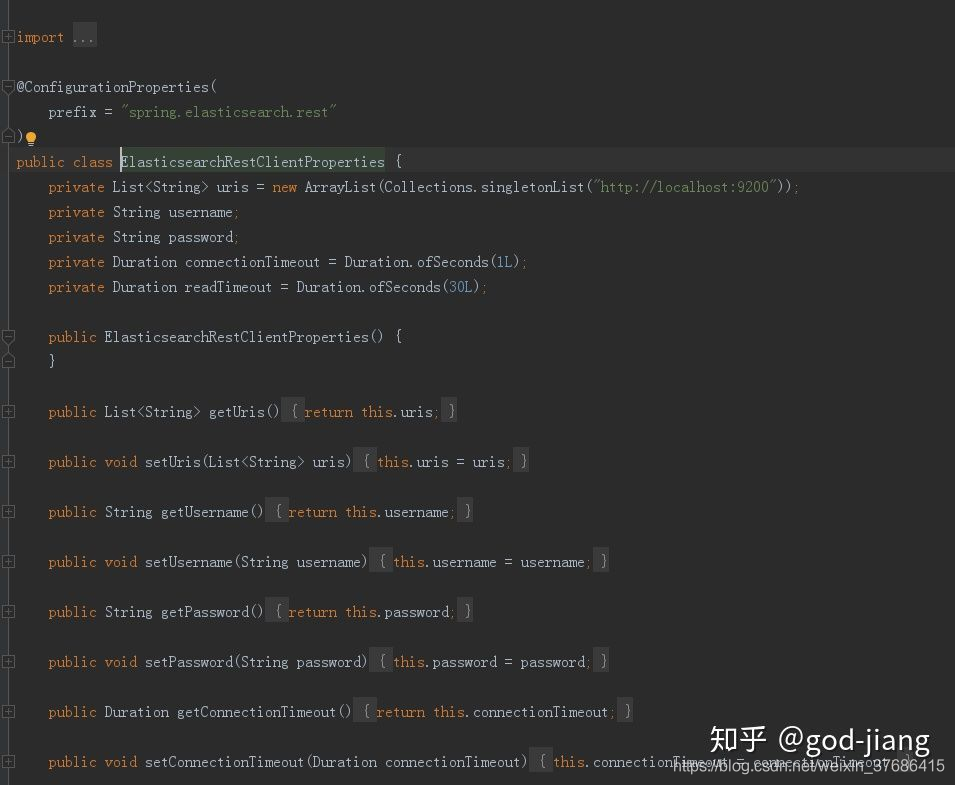Collapse the empty constructor fold marker

pyautogui.click(x=8, y=337)
